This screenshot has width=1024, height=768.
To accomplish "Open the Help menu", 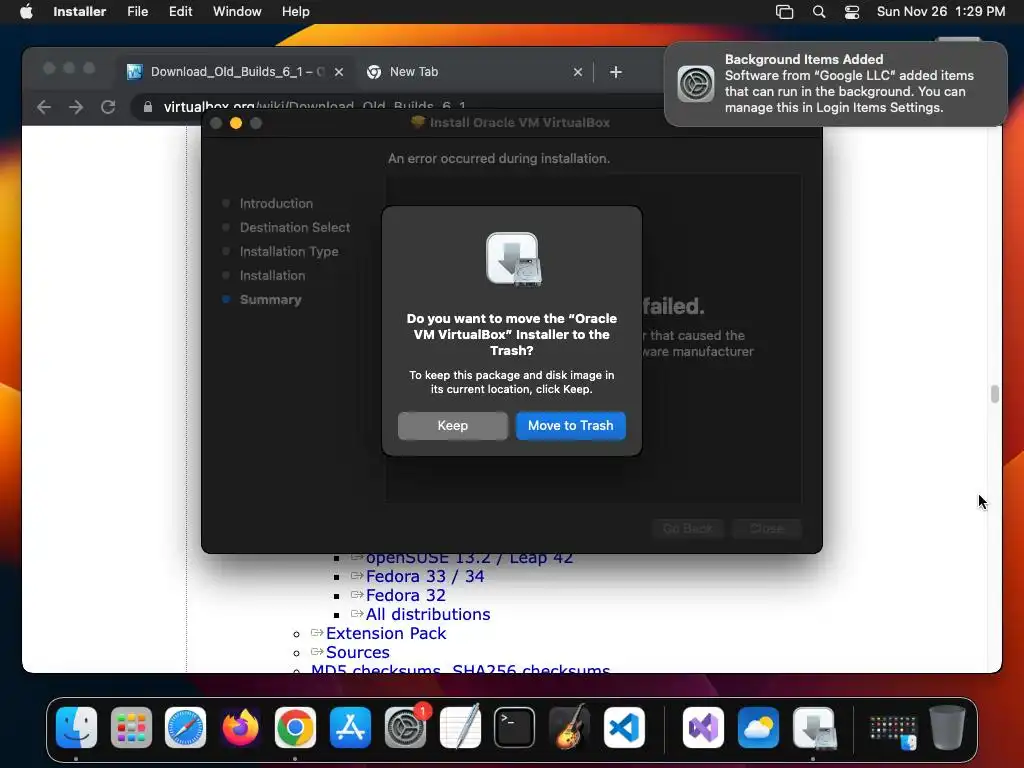I will [296, 12].
